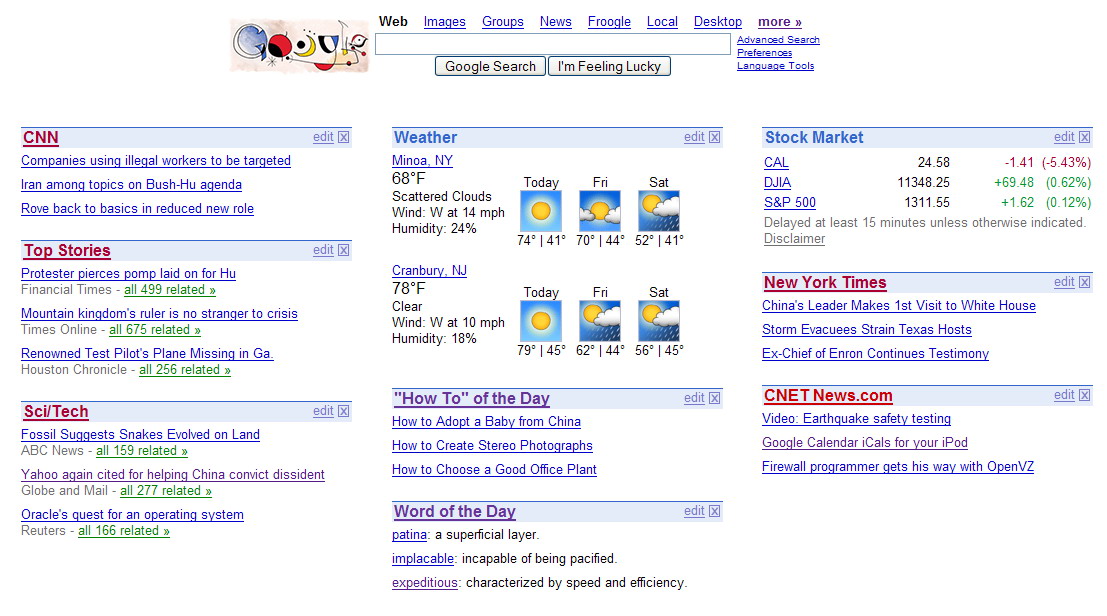Click Cranbury Saturday rain icon
This screenshot has height=616, width=1107.
(659, 321)
